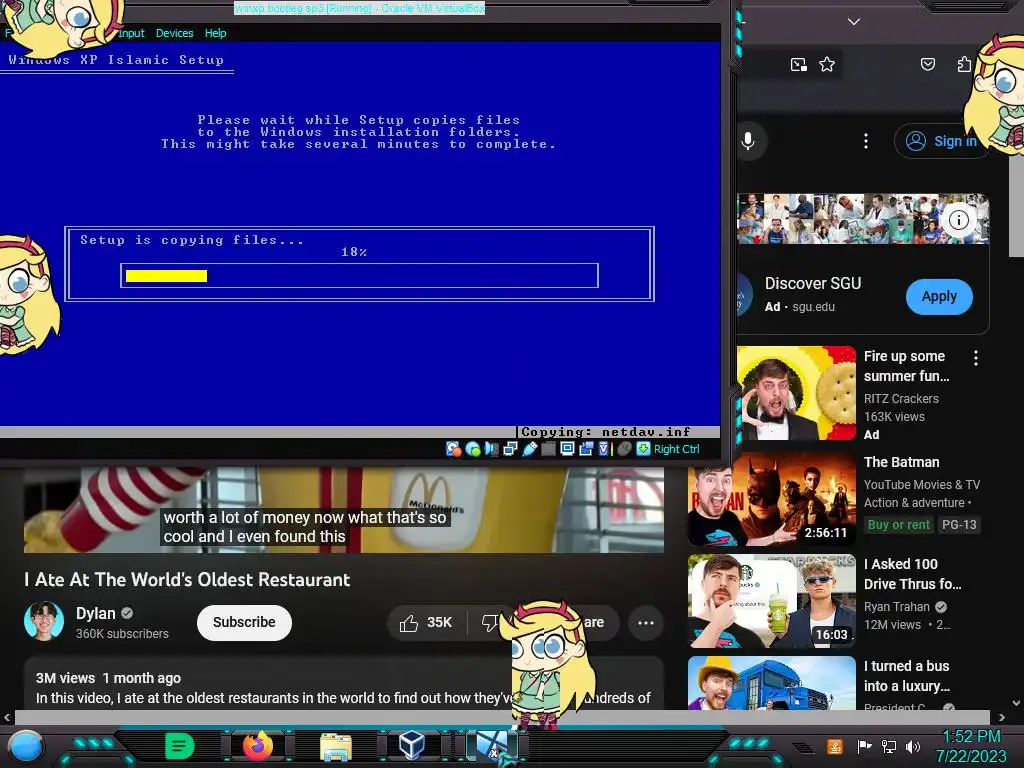Show hidden tray icons arrow
Screen dimensions: 1024x768
pos(805,747)
